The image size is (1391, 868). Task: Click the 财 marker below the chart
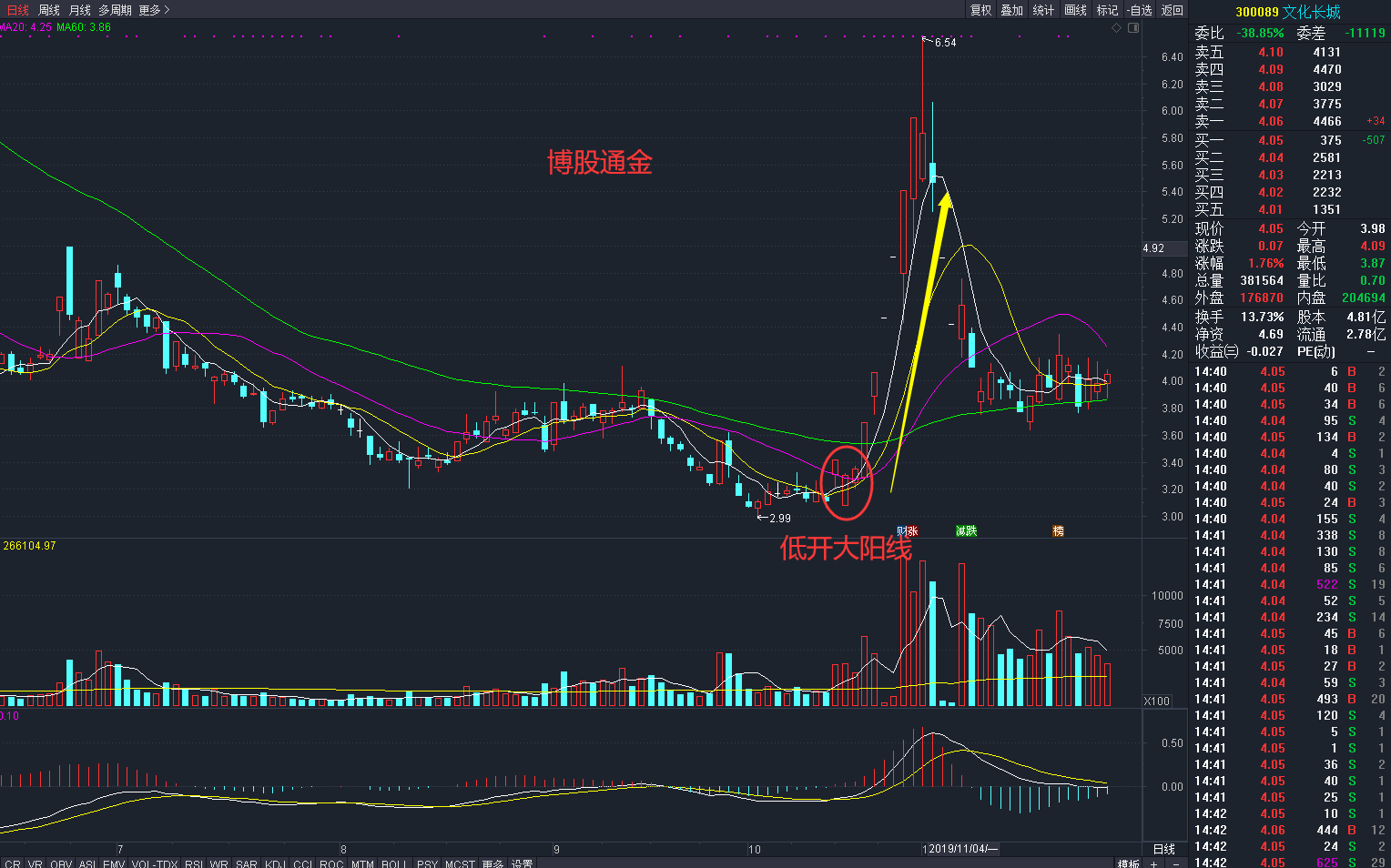901,530
